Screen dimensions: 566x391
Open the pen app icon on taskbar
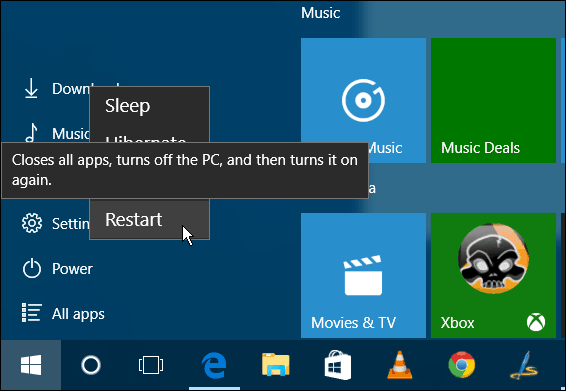(x=524, y=365)
